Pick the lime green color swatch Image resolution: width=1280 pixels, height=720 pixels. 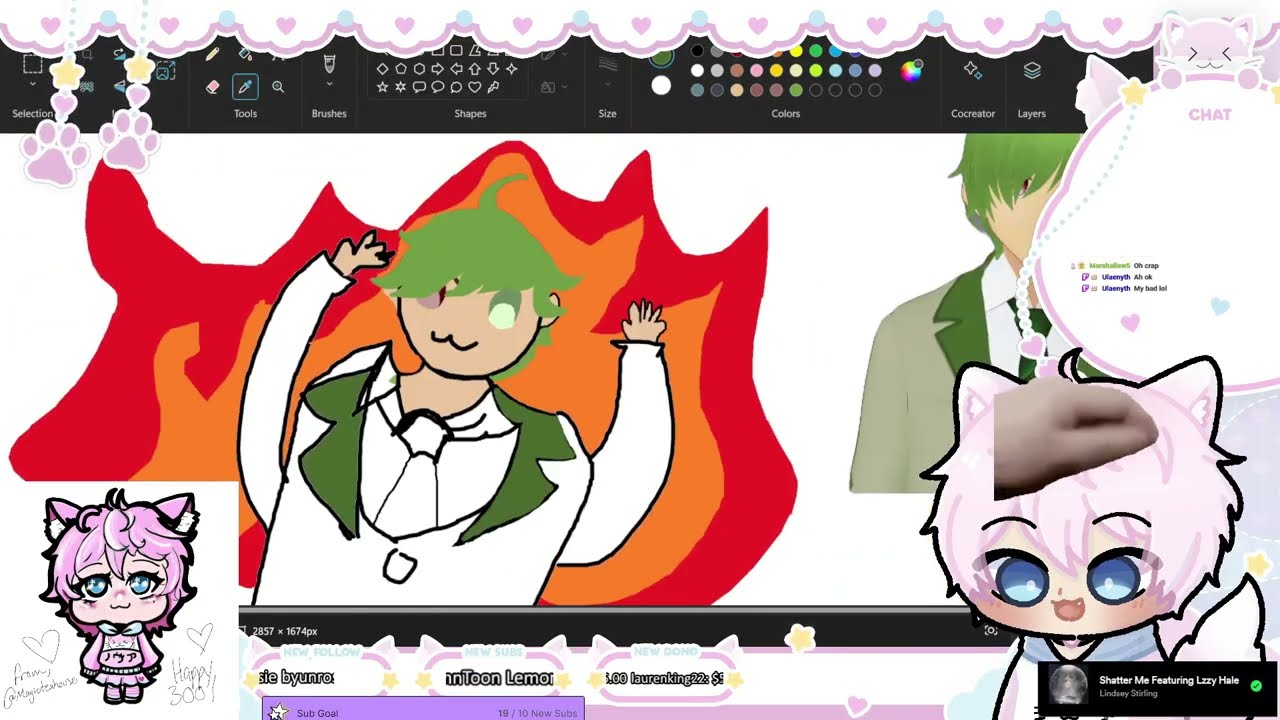click(815, 71)
